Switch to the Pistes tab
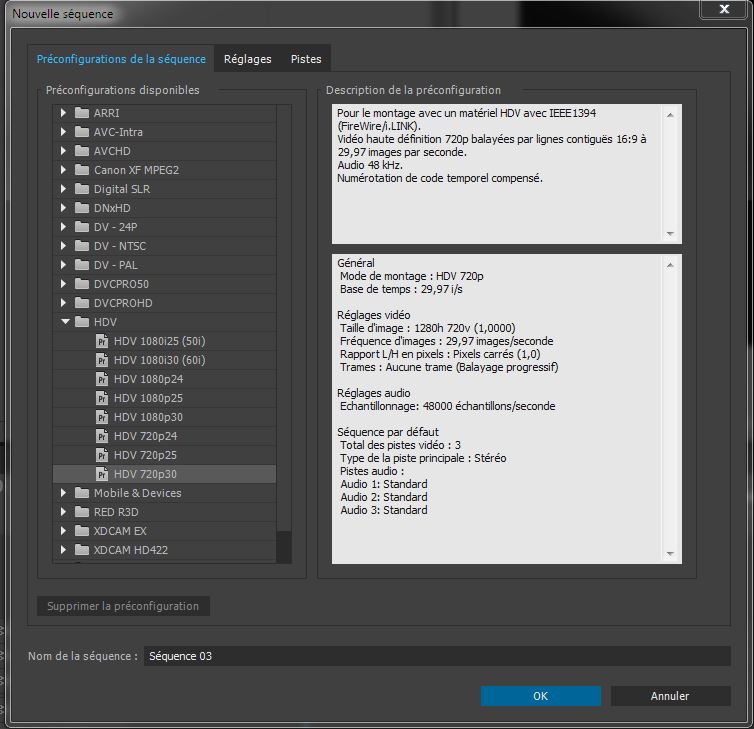This screenshot has height=729, width=754. [306, 59]
